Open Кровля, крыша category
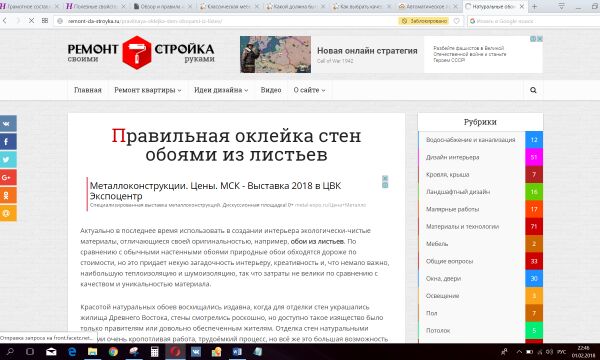600x360 pixels. (447, 174)
